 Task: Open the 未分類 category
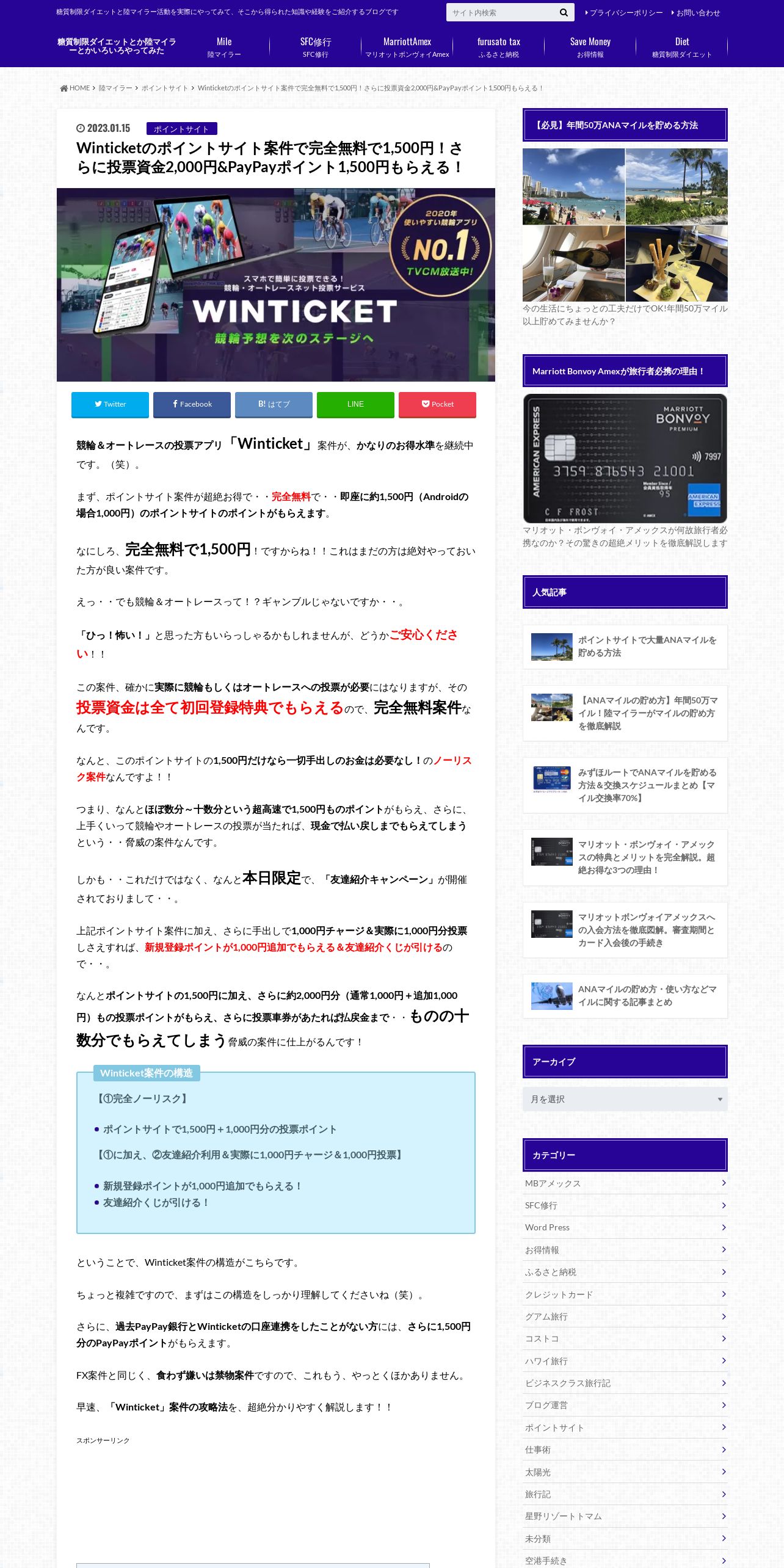coord(625,1539)
